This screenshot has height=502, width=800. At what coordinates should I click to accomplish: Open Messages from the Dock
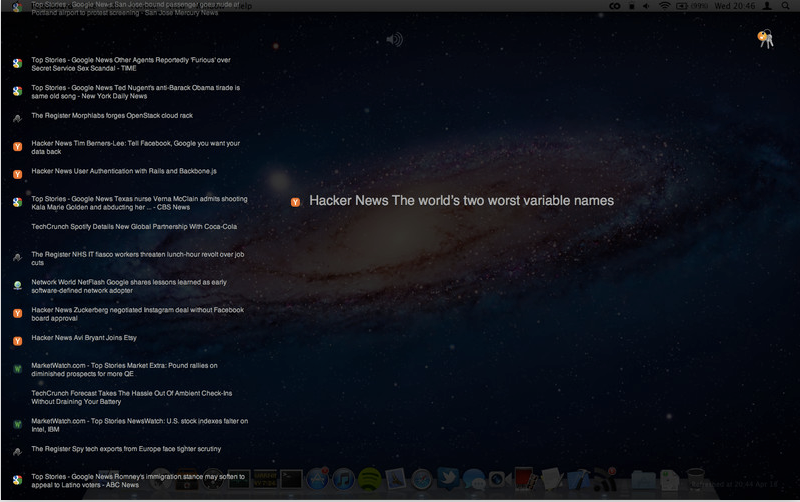pos(474,480)
